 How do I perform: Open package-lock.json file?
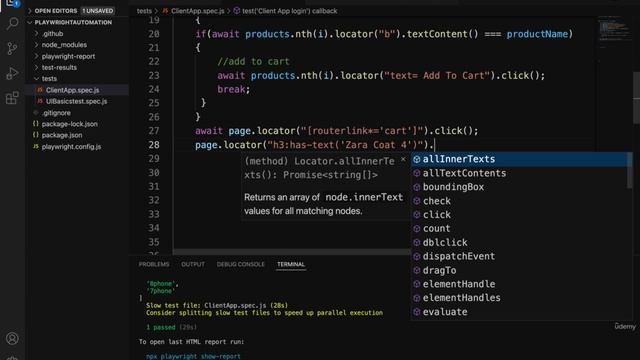point(69,124)
